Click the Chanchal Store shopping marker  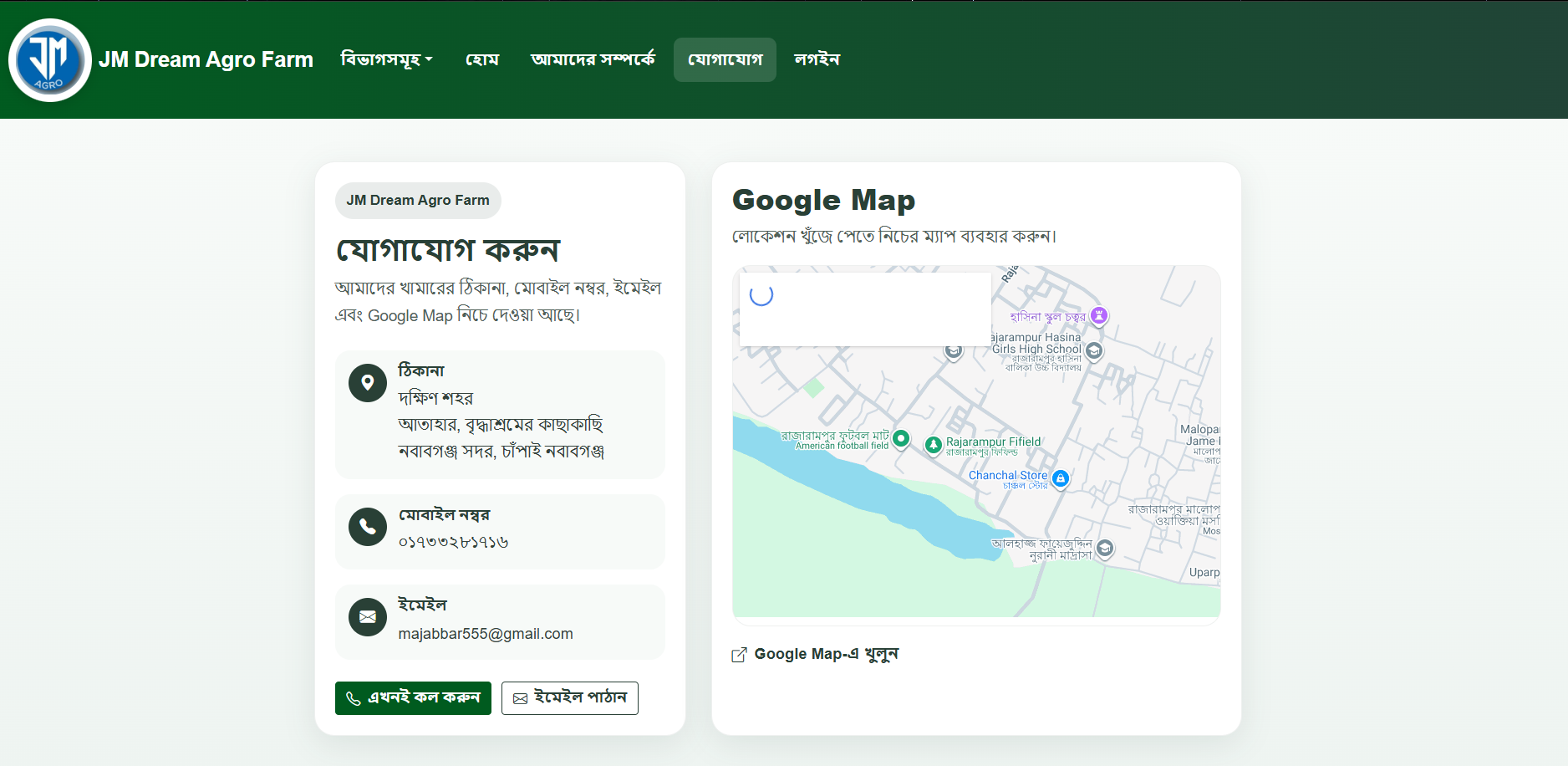(x=1060, y=478)
